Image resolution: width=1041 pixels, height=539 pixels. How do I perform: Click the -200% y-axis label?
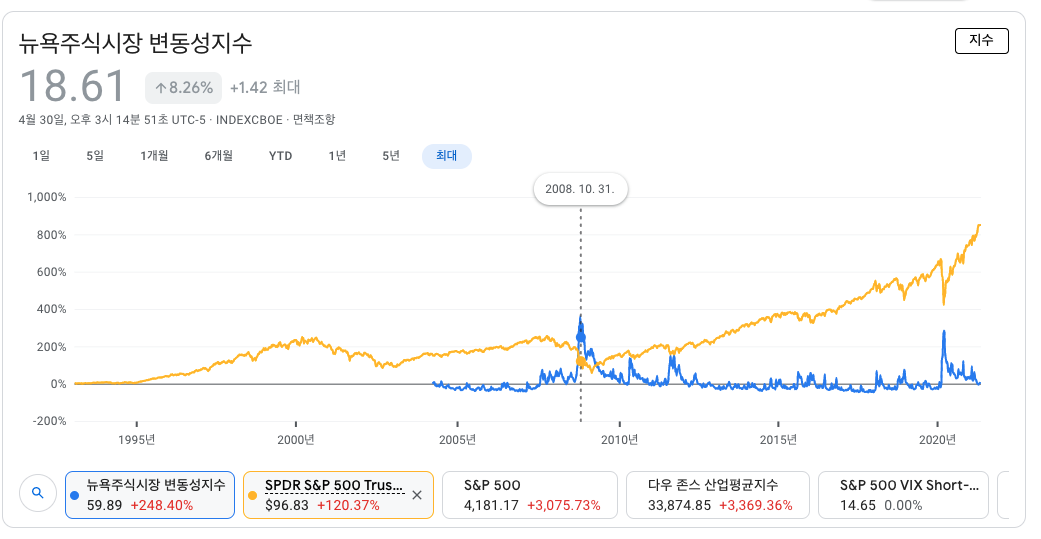(x=50, y=421)
